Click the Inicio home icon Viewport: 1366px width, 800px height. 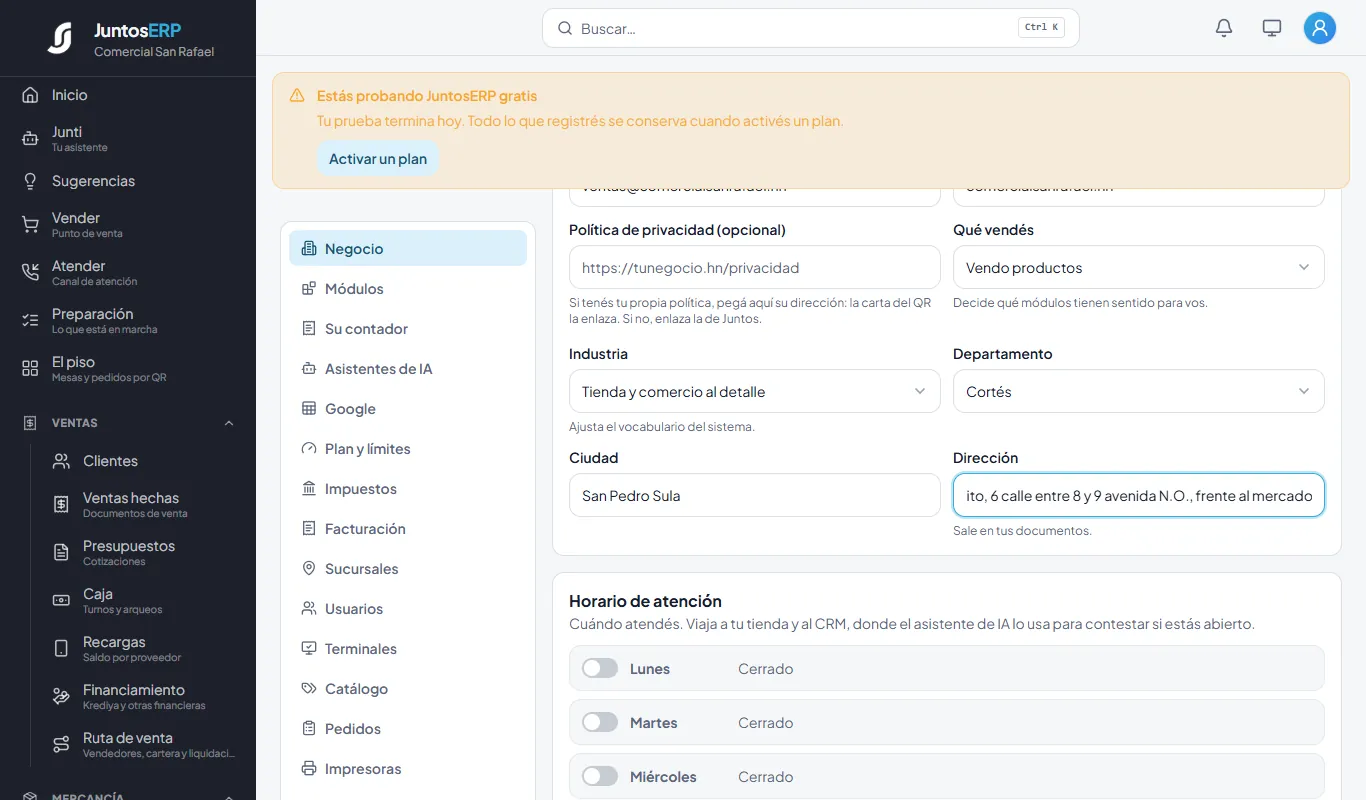[x=30, y=95]
